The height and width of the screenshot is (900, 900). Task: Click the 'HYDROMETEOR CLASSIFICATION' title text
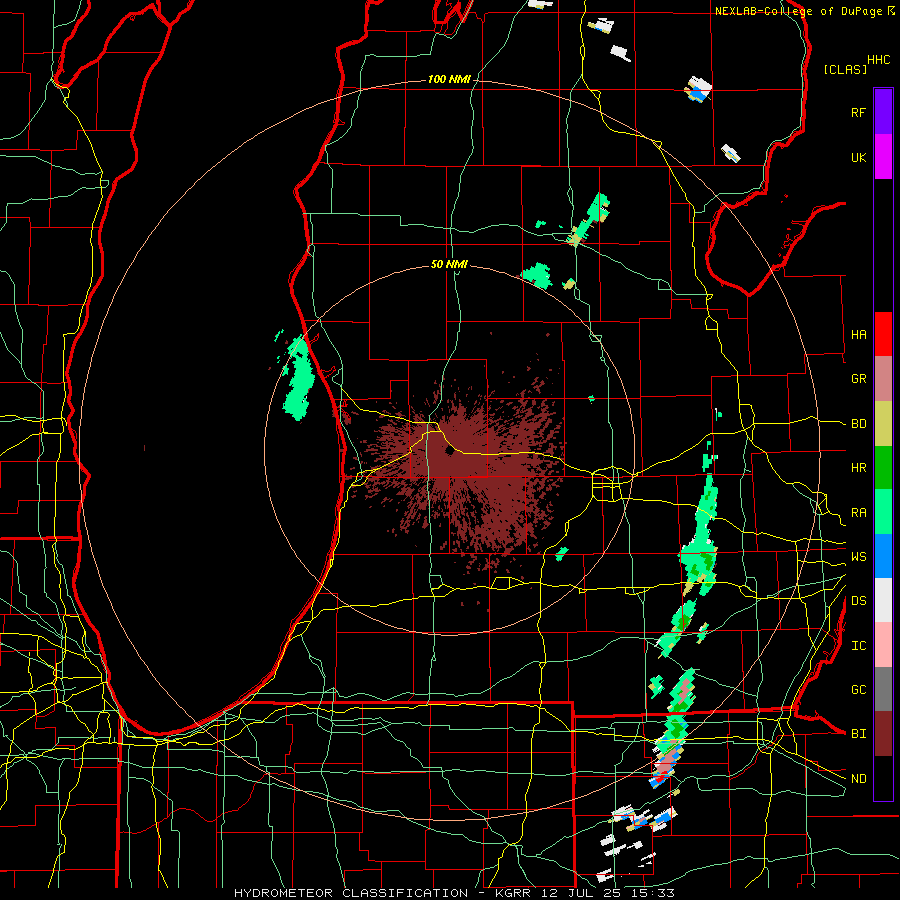point(351,893)
